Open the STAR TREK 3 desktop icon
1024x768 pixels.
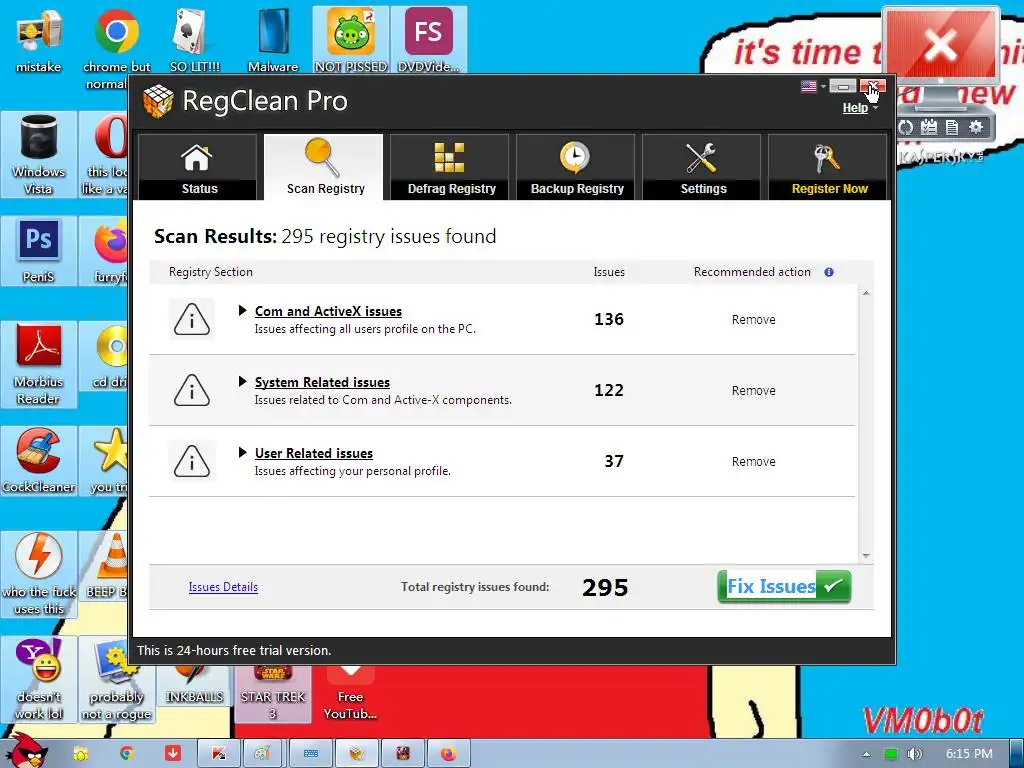click(x=273, y=694)
